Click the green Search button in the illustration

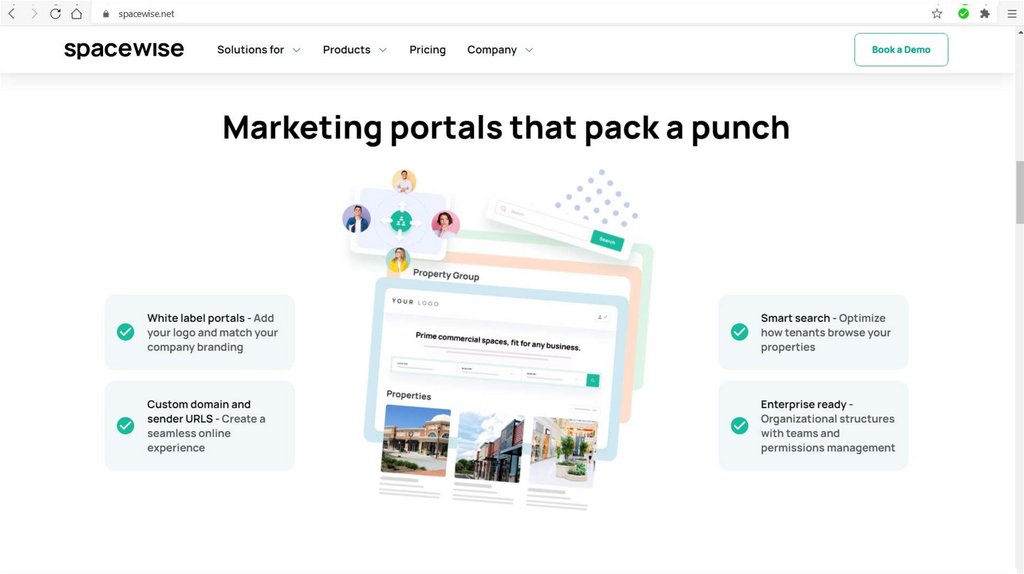[607, 240]
